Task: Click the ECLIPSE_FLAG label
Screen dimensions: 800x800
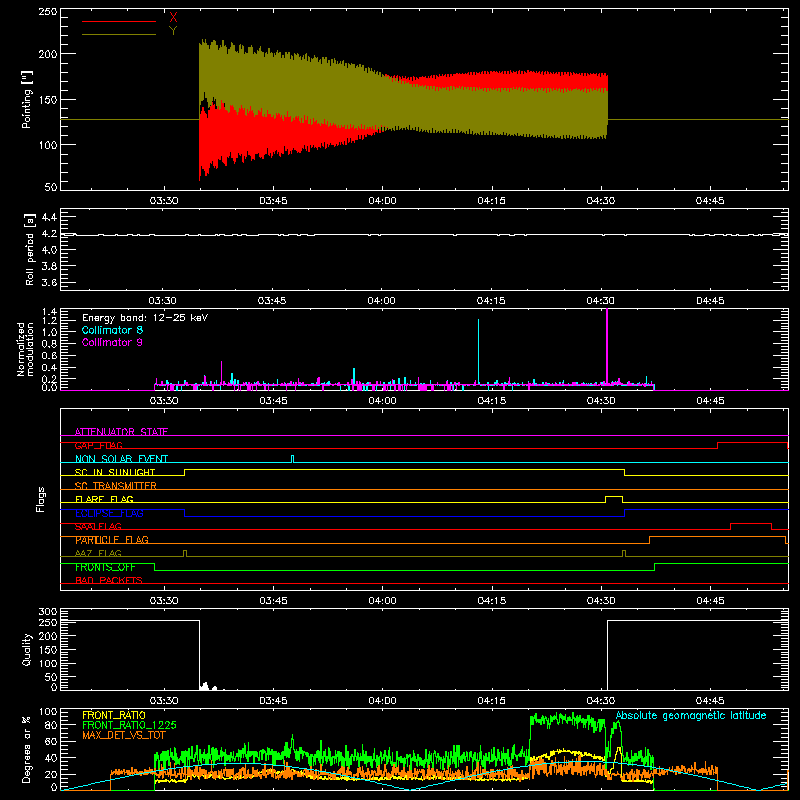Action: pyautogui.click(x=109, y=513)
